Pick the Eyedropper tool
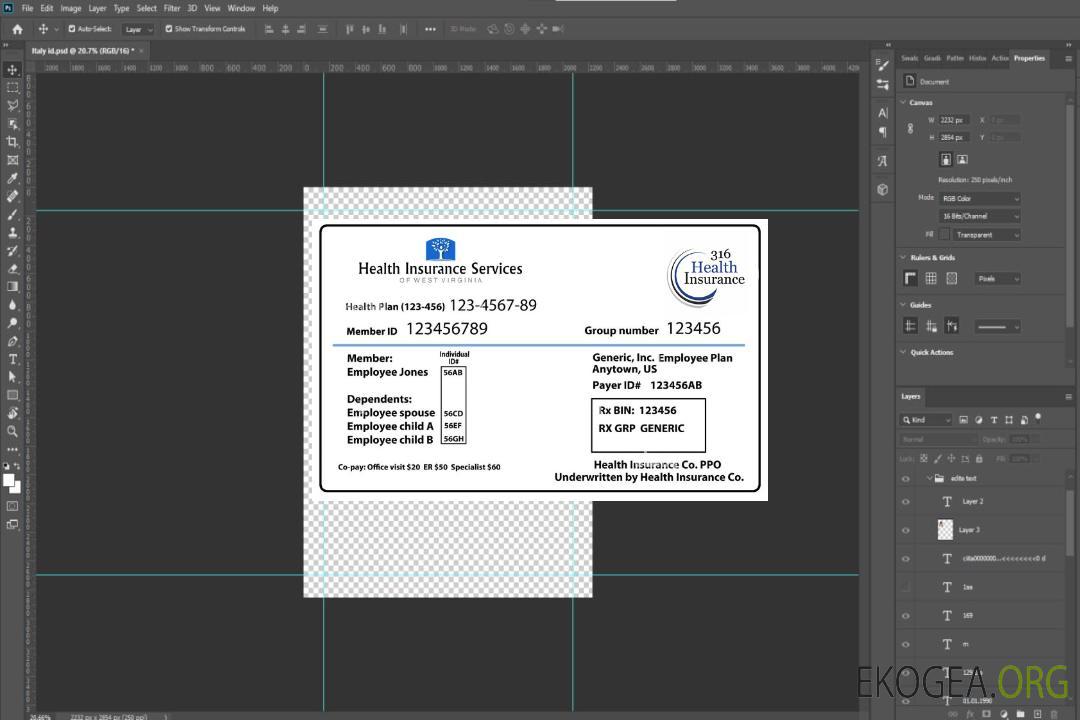 tap(12, 178)
